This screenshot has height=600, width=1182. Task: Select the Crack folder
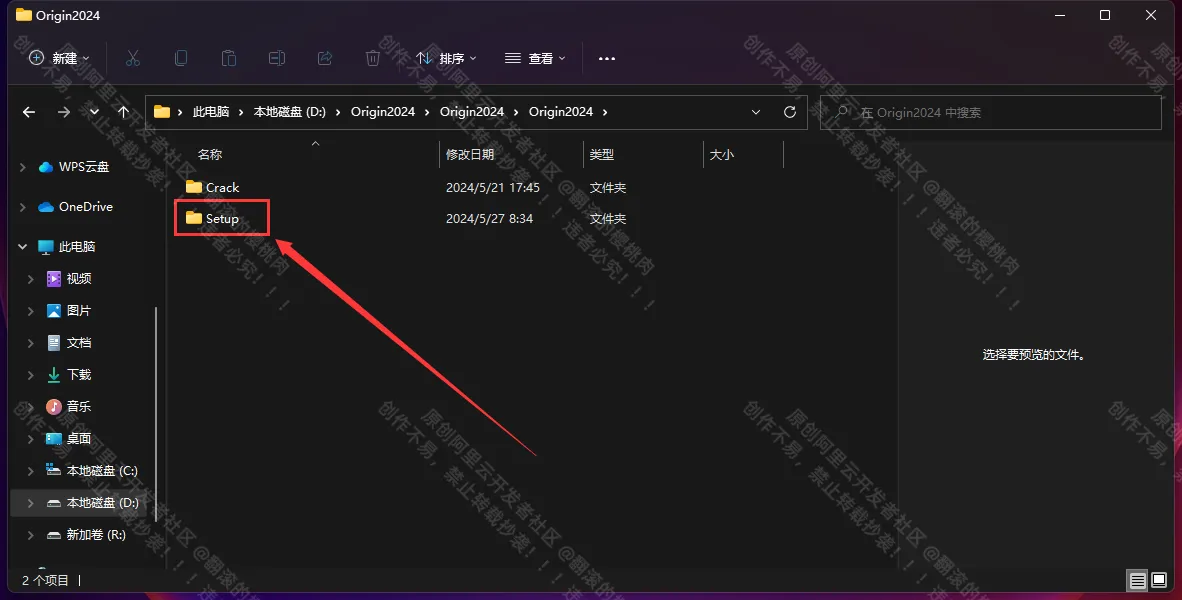pos(213,187)
